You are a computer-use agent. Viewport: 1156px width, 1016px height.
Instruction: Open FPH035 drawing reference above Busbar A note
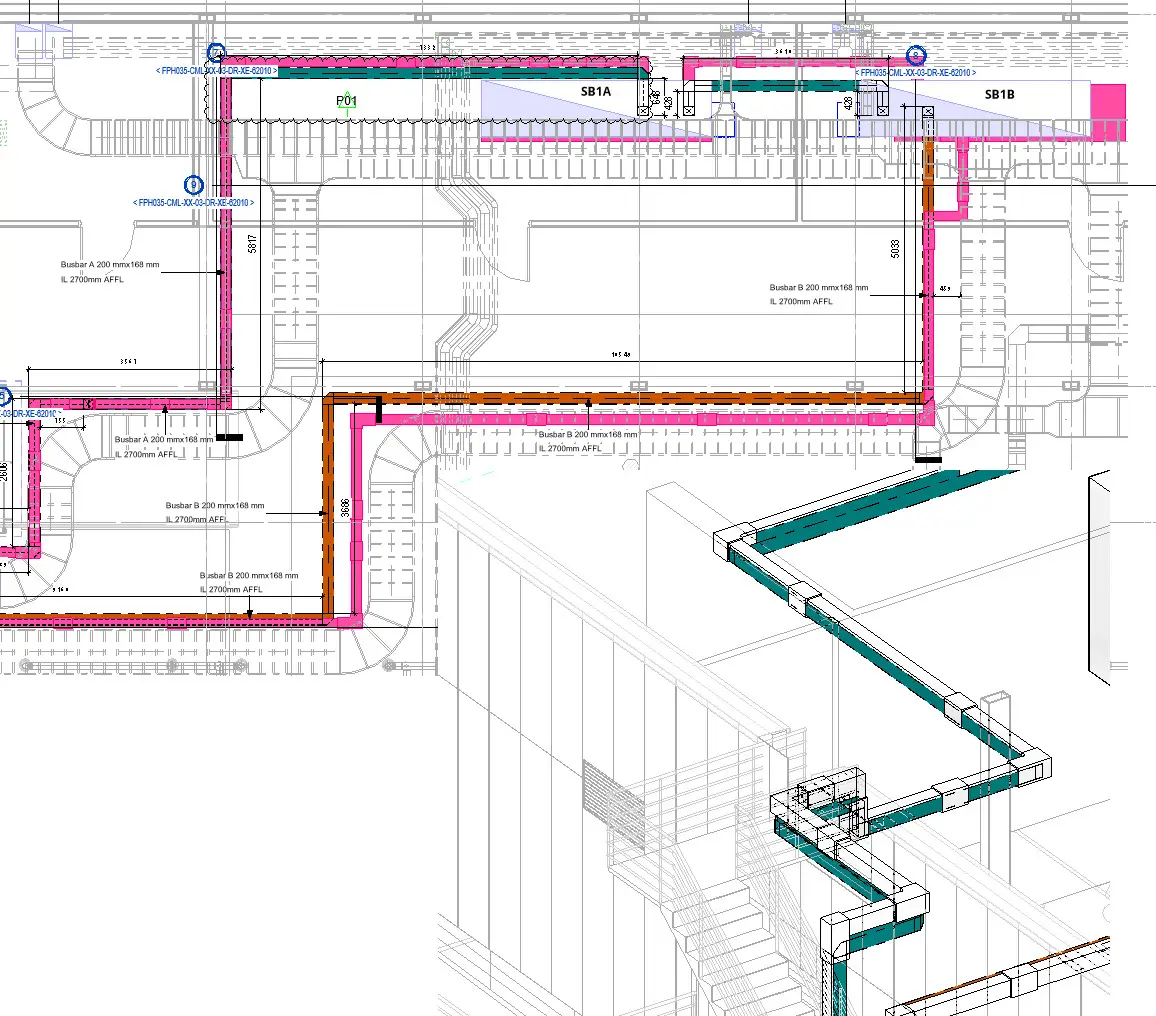click(x=193, y=202)
